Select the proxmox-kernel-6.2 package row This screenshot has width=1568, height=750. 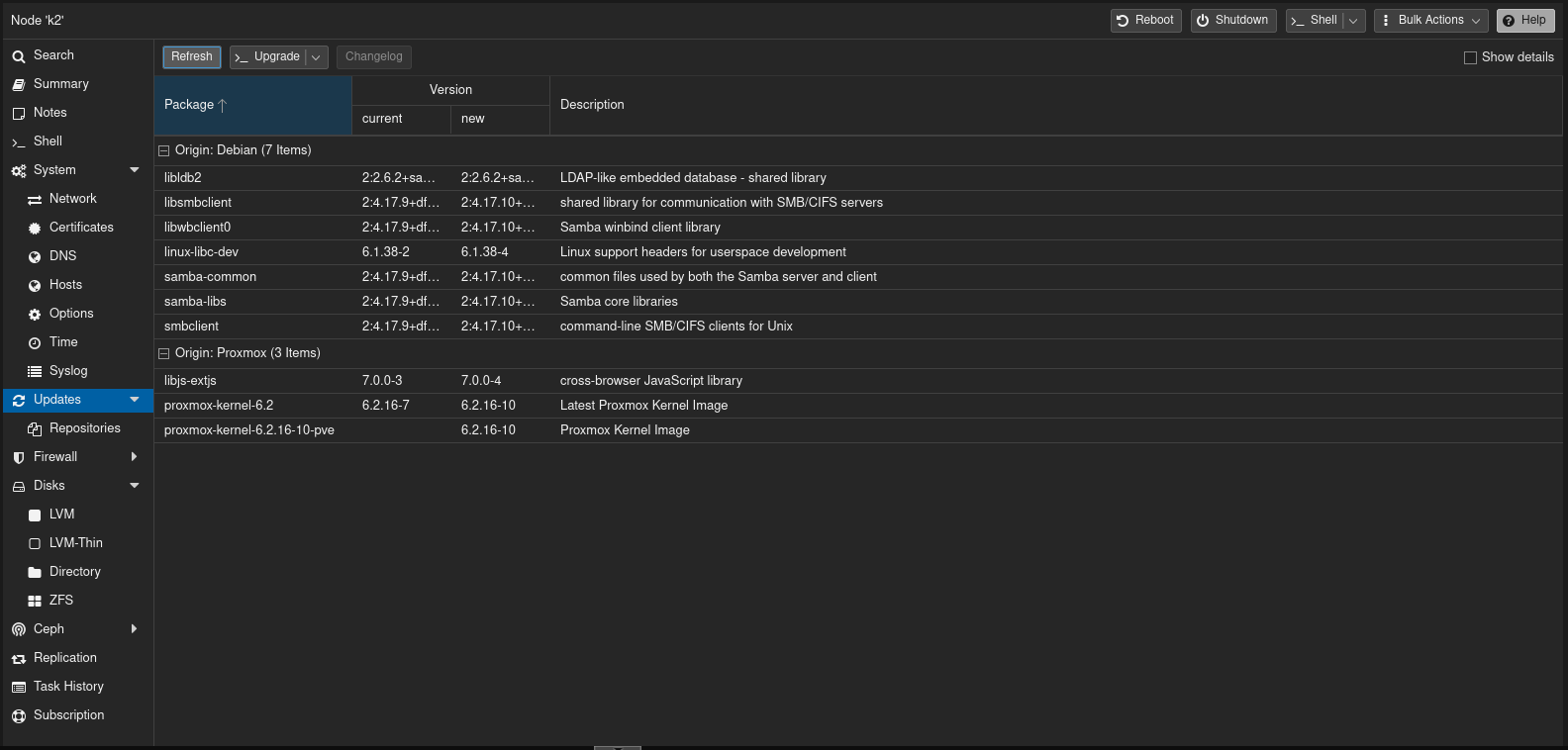pyautogui.click(x=219, y=406)
